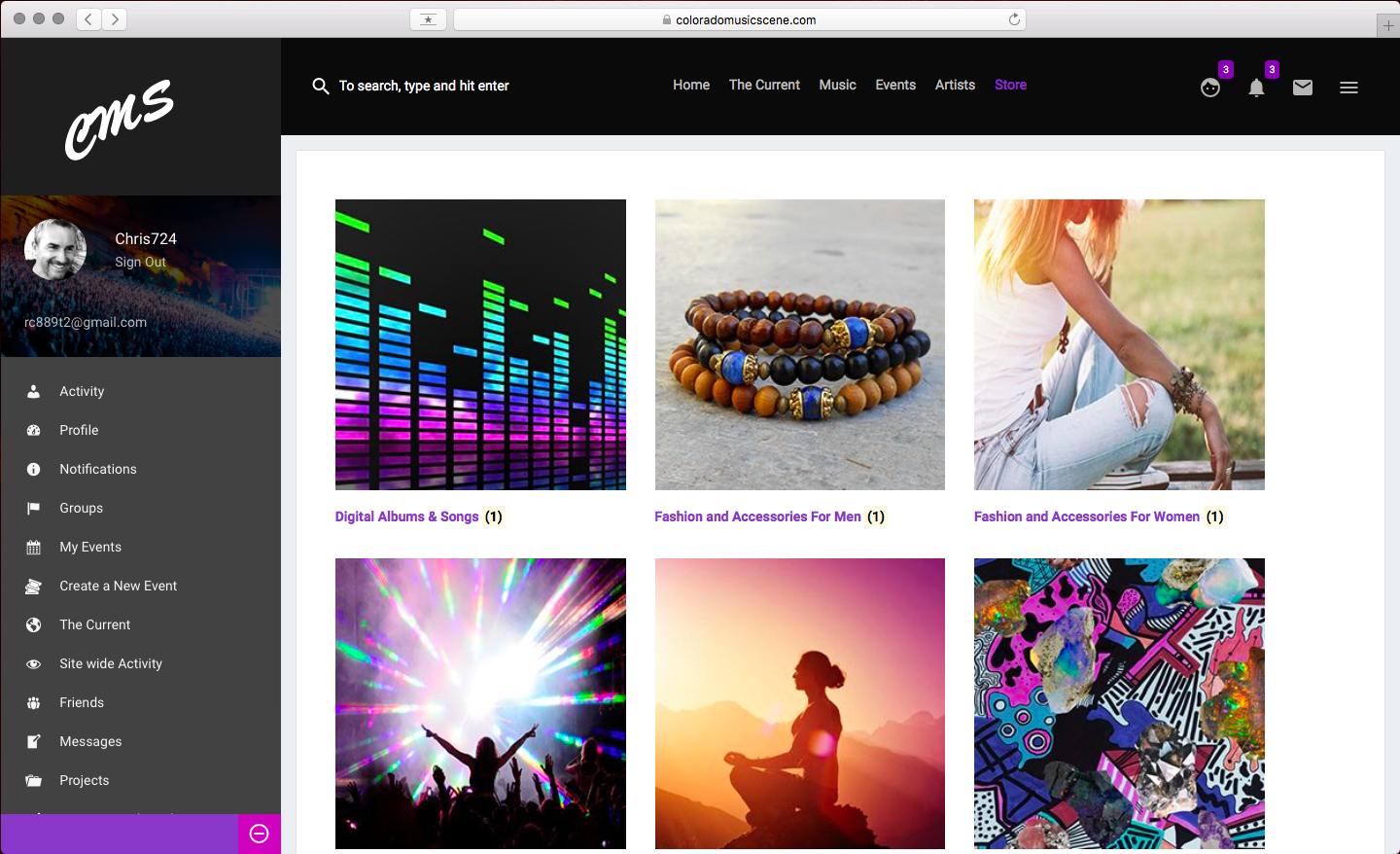Collapse the sidebar with purple minus button
This screenshot has height=854, width=1400.
260,834
